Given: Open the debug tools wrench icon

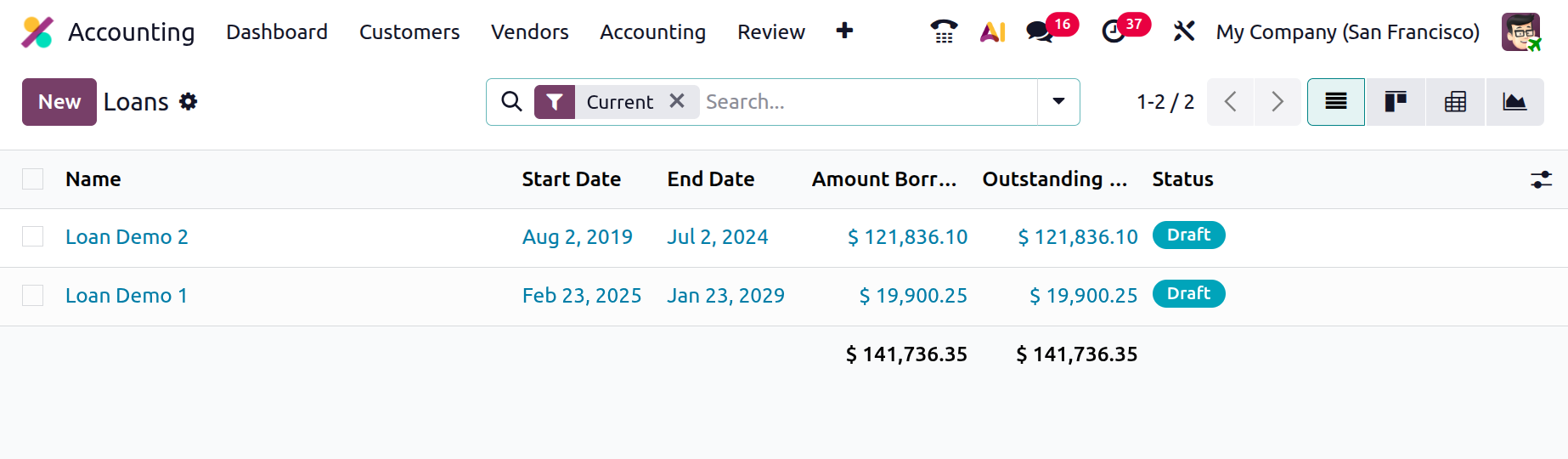Looking at the screenshot, I should 1184,31.
